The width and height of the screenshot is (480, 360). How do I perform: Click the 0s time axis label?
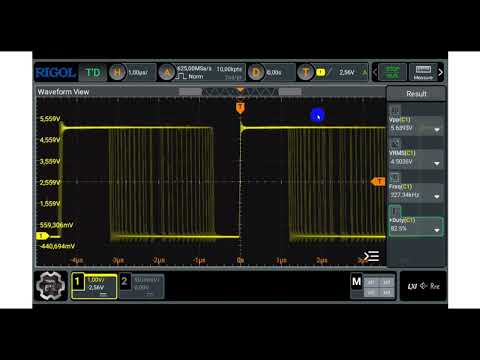[240, 260]
